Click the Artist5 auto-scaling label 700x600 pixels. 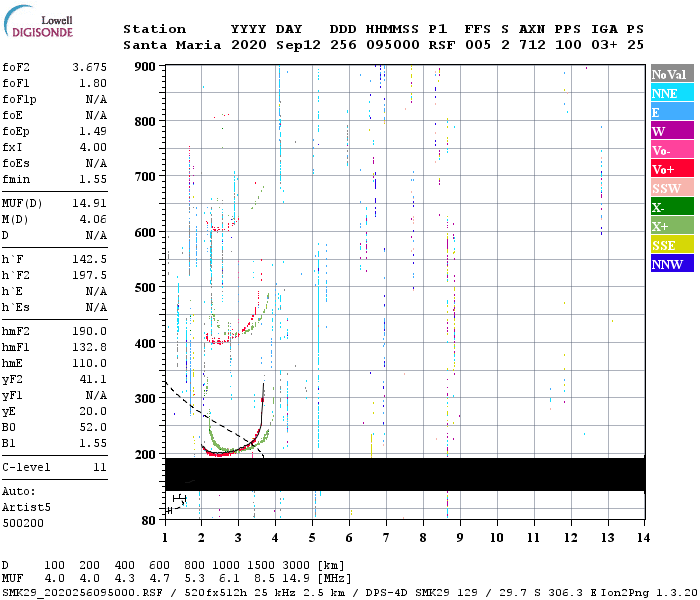[26, 508]
